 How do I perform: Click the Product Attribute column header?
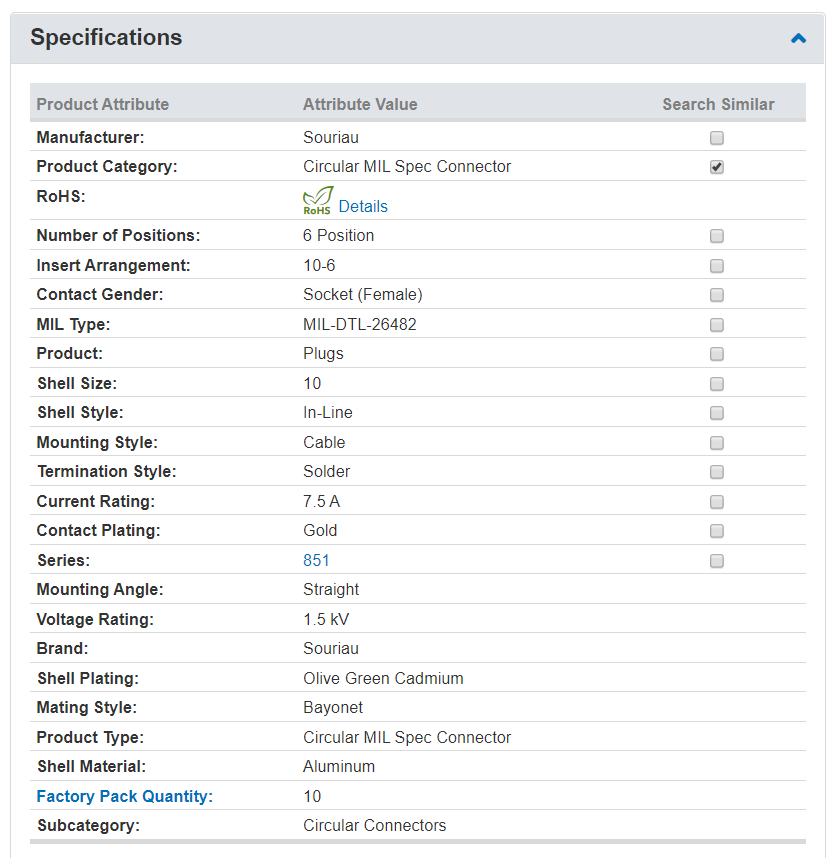[102, 104]
